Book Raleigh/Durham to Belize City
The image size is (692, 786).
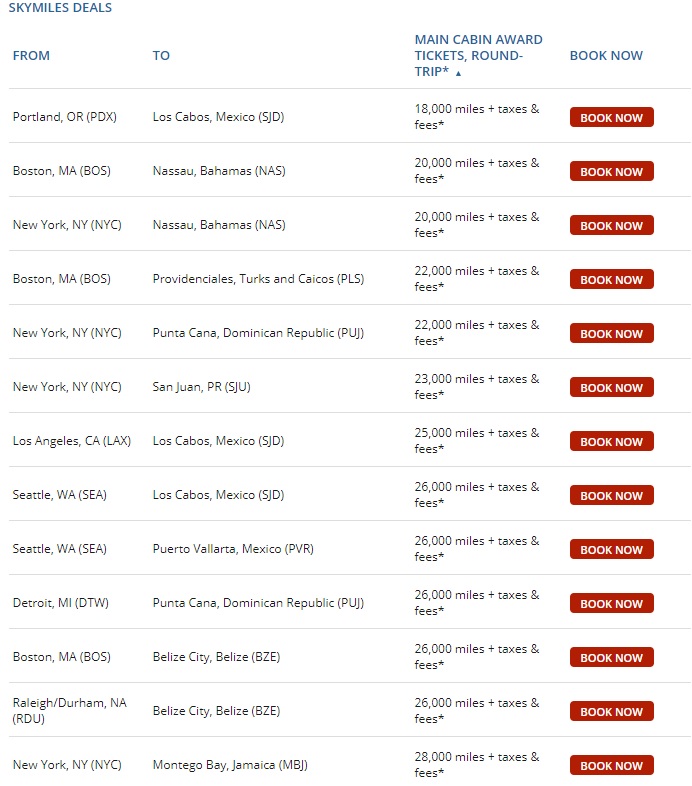pos(611,712)
